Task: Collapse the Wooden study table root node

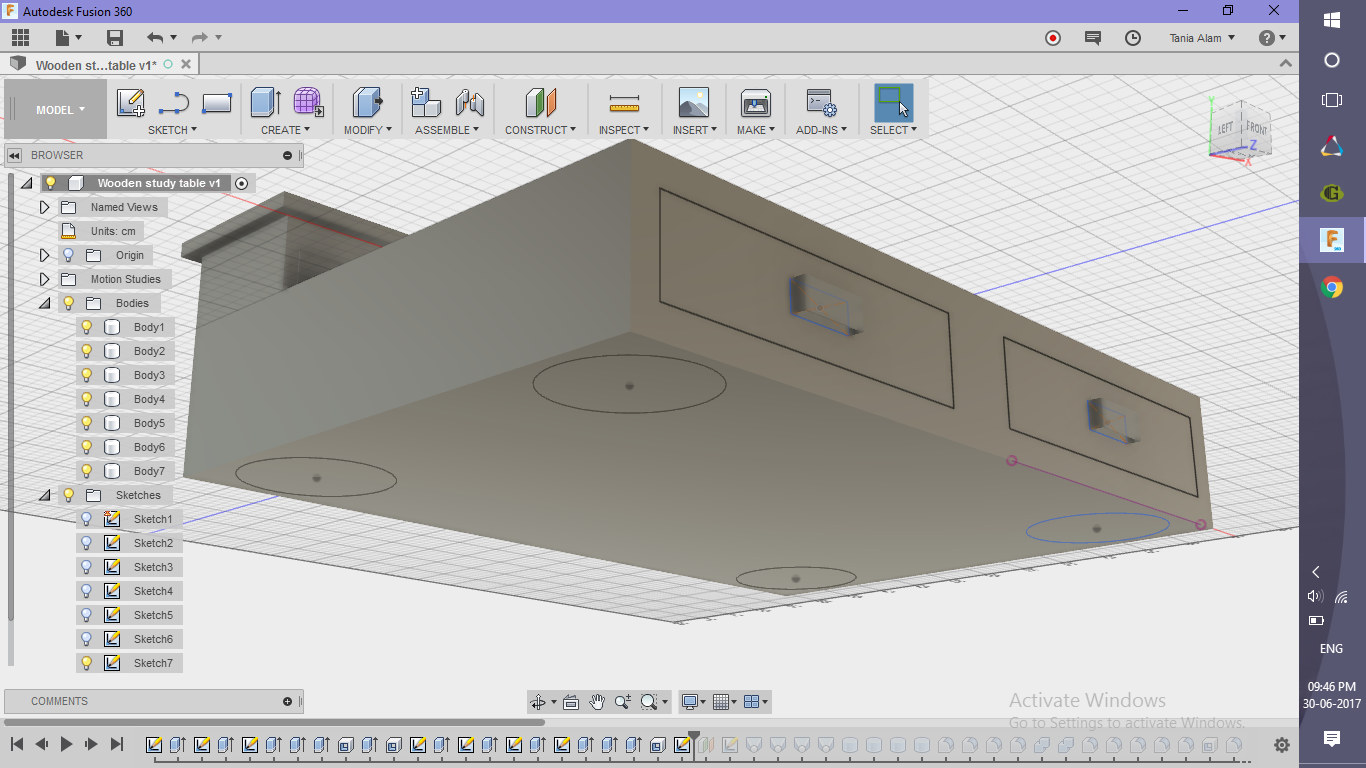Action: pos(26,183)
